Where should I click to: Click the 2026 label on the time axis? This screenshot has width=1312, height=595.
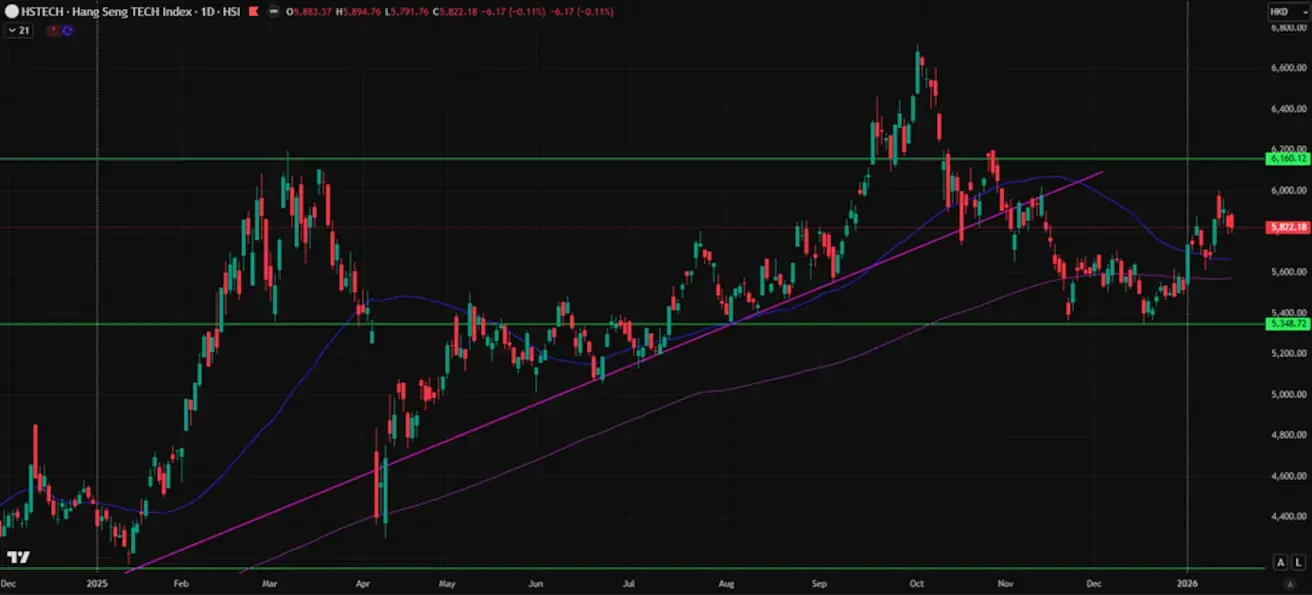pyautogui.click(x=1187, y=582)
